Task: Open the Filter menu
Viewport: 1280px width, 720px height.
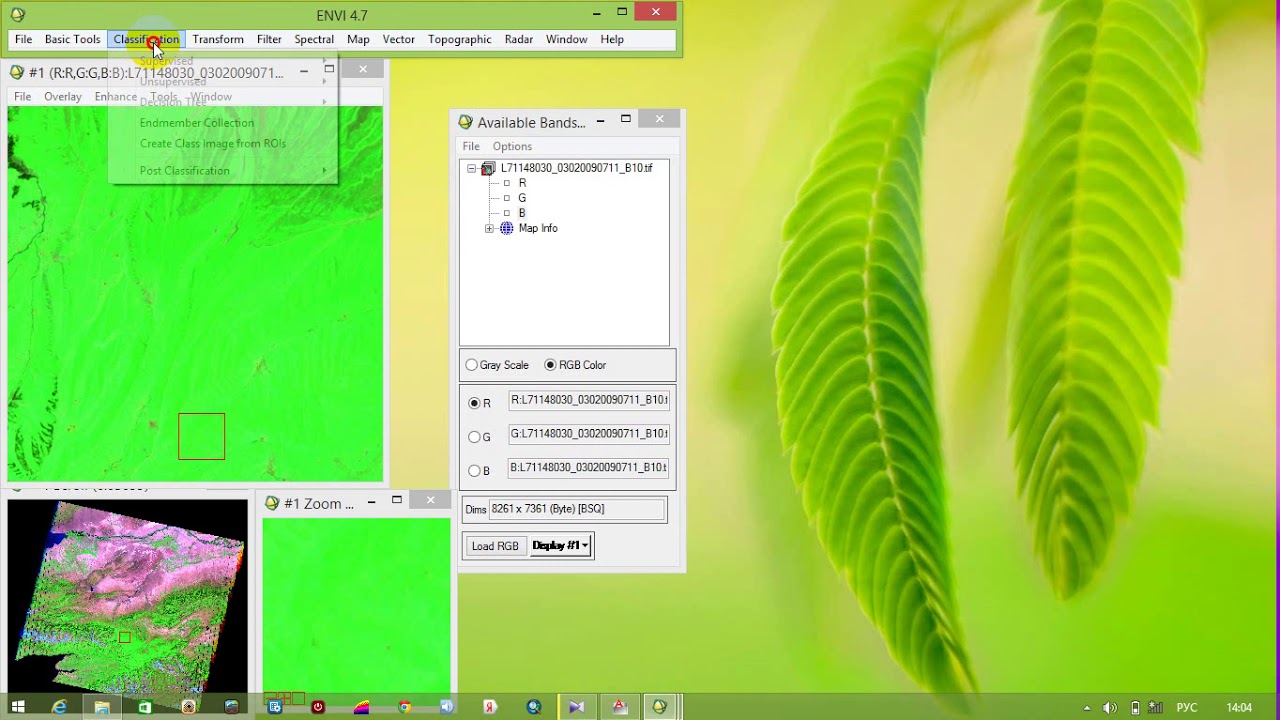Action: [269, 39]
